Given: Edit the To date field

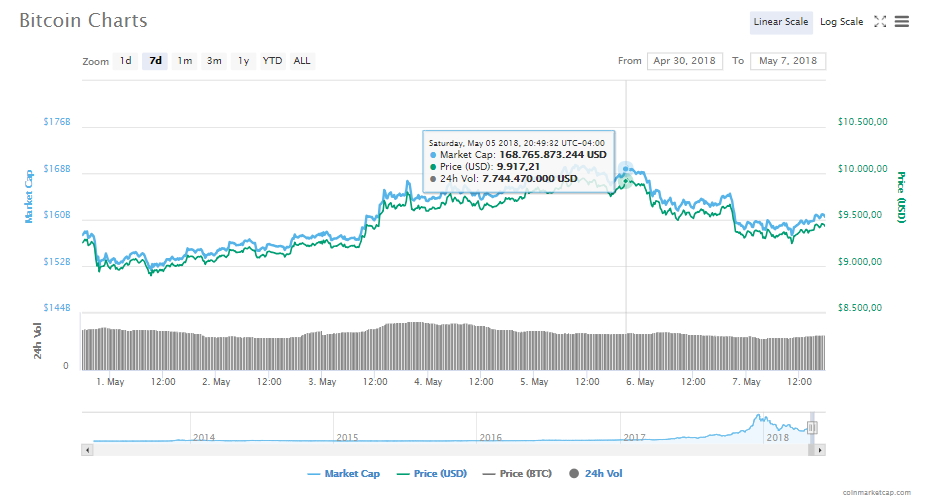Looking at the screenshot, I should (788, 61).
